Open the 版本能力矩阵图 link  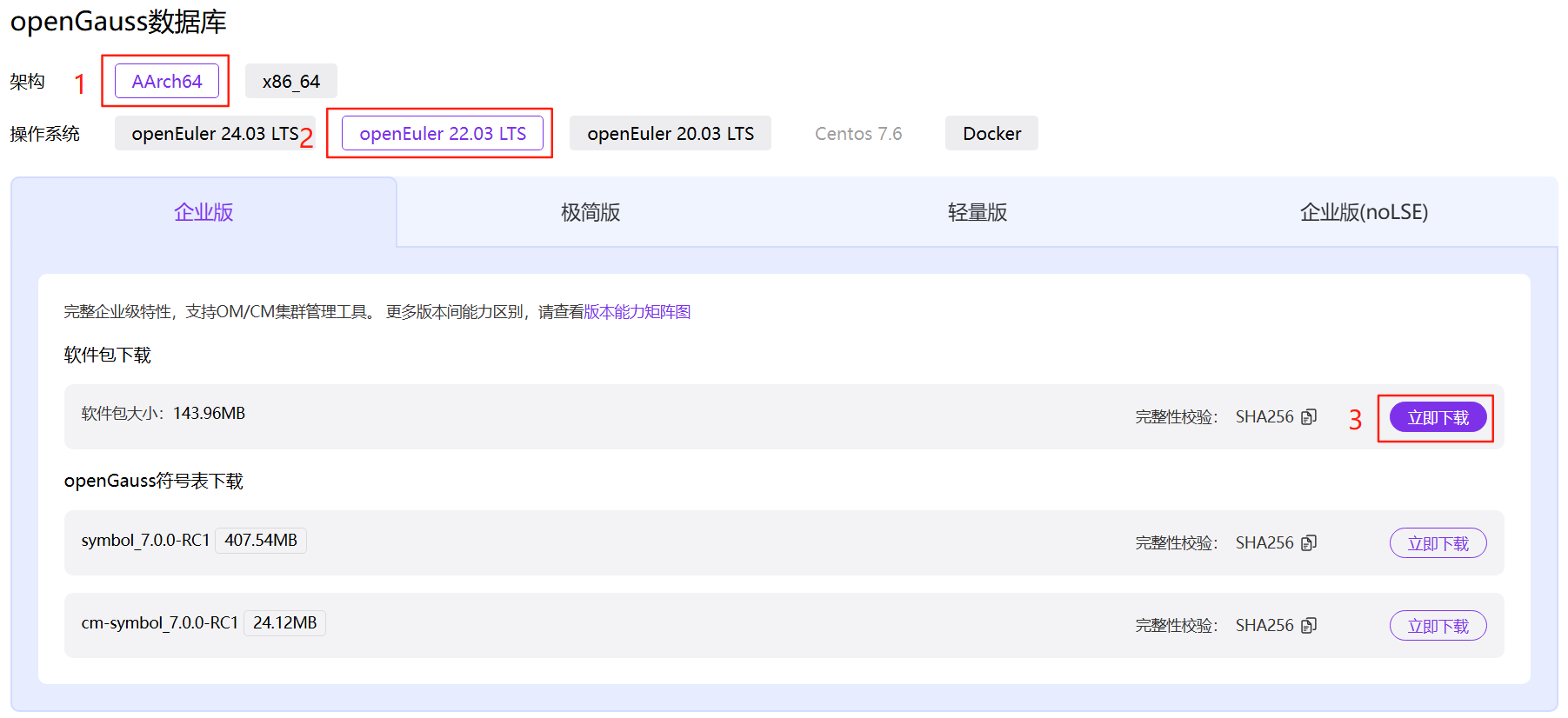point(637,311)
